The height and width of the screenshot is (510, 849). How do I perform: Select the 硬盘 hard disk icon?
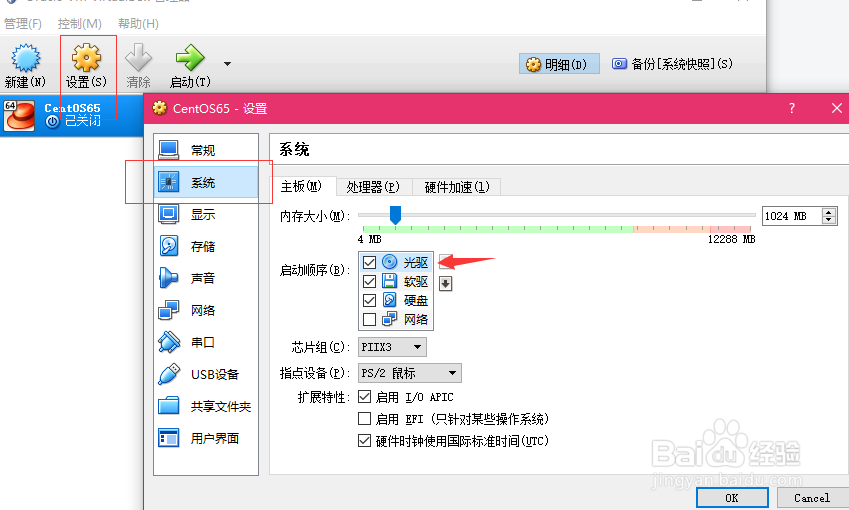pos(389,300)
